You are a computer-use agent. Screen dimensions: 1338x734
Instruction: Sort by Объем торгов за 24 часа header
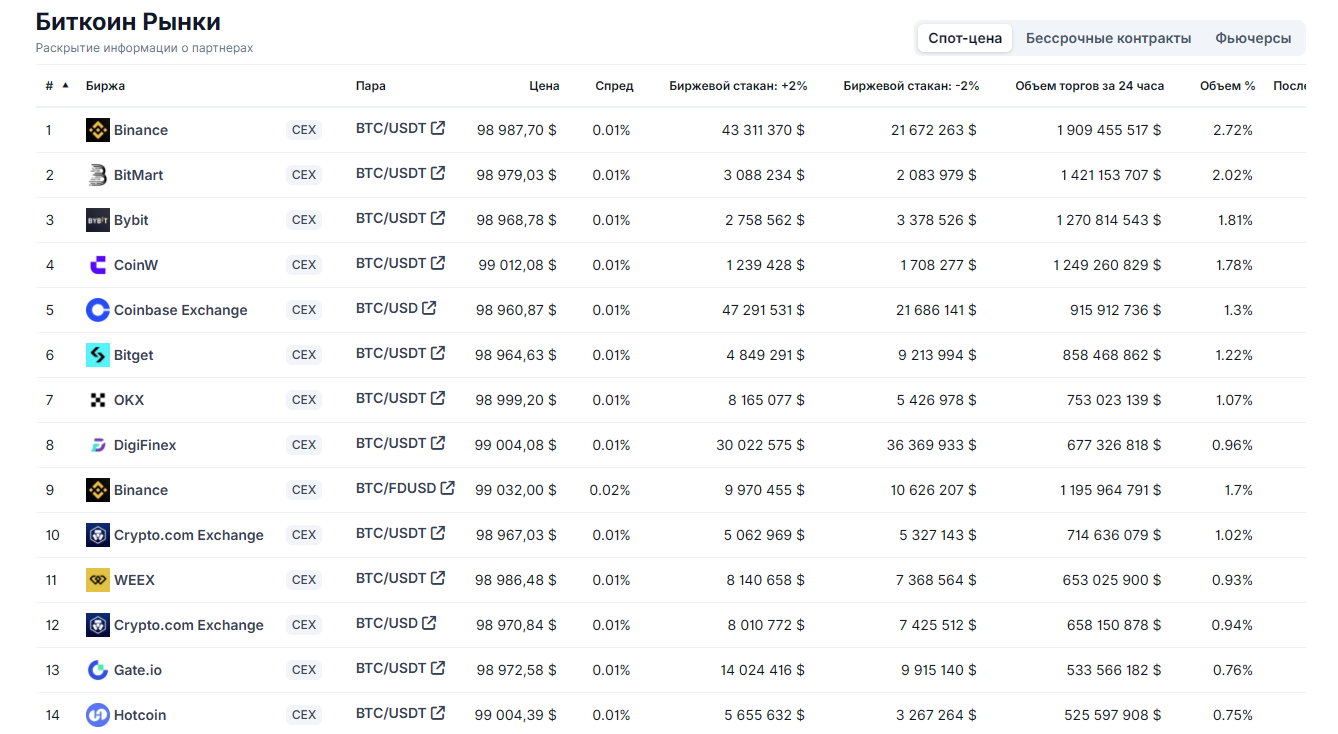[1089, 86]
